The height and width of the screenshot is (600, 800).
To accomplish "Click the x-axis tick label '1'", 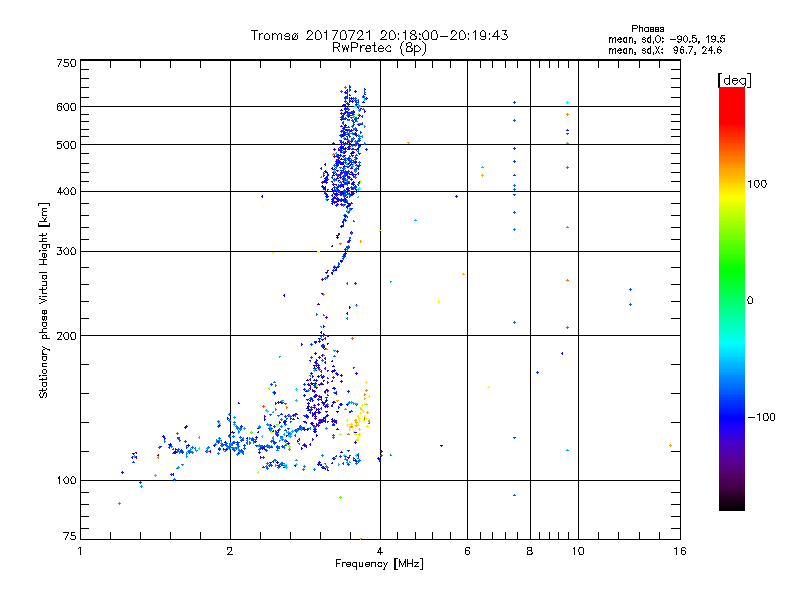I will (x=80, y=551).
